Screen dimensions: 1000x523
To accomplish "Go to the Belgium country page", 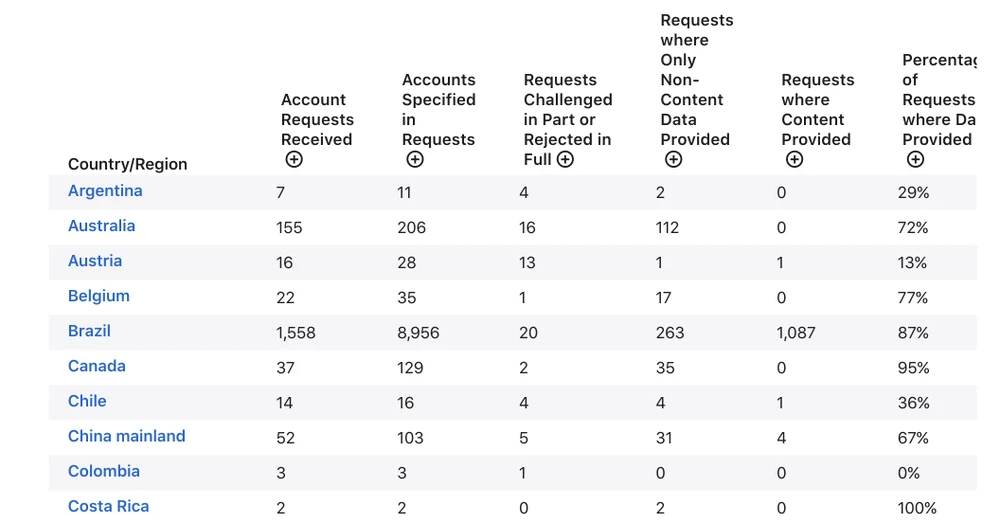I will click(x=99, y=296).
